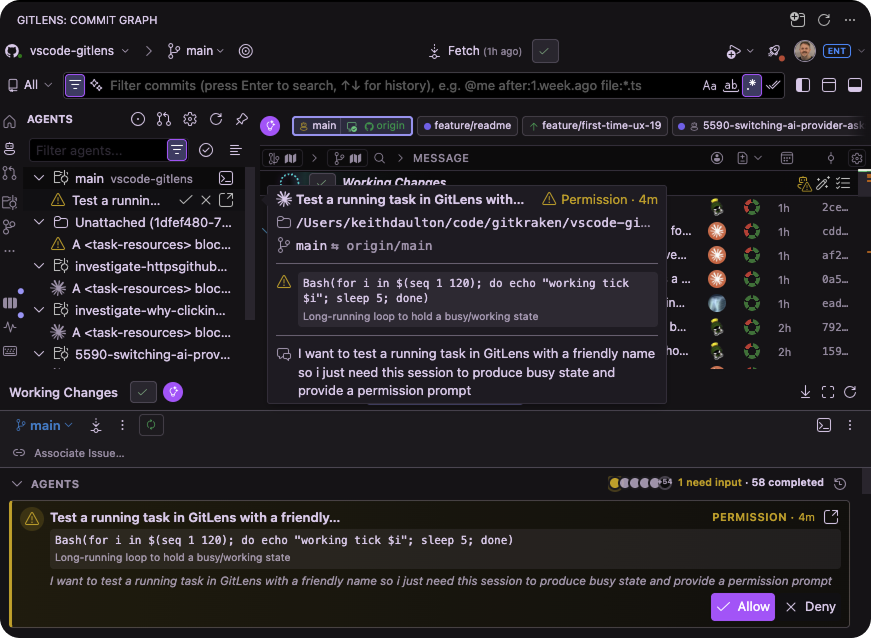The height and width of the screenshot is (638, 871).
Task: Open Test a runnin... agent in new window
Action: tap(226, 200)
